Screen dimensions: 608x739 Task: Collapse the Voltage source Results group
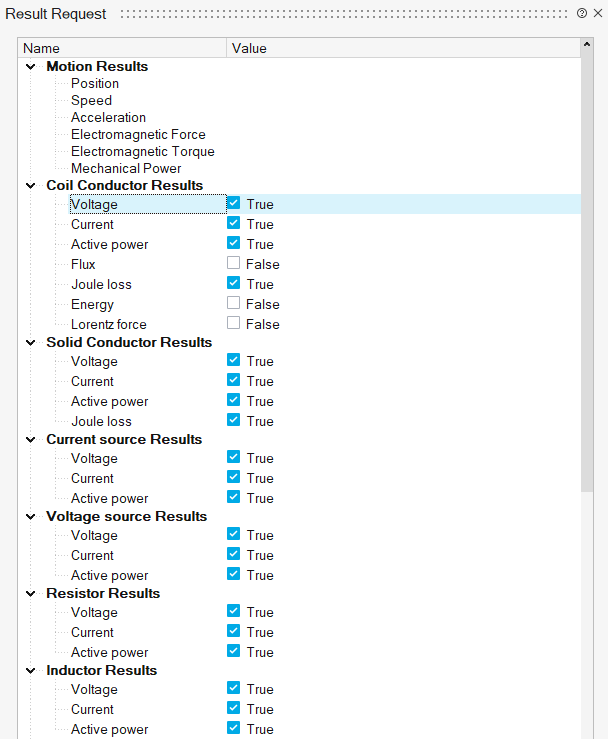pos(30,516)
